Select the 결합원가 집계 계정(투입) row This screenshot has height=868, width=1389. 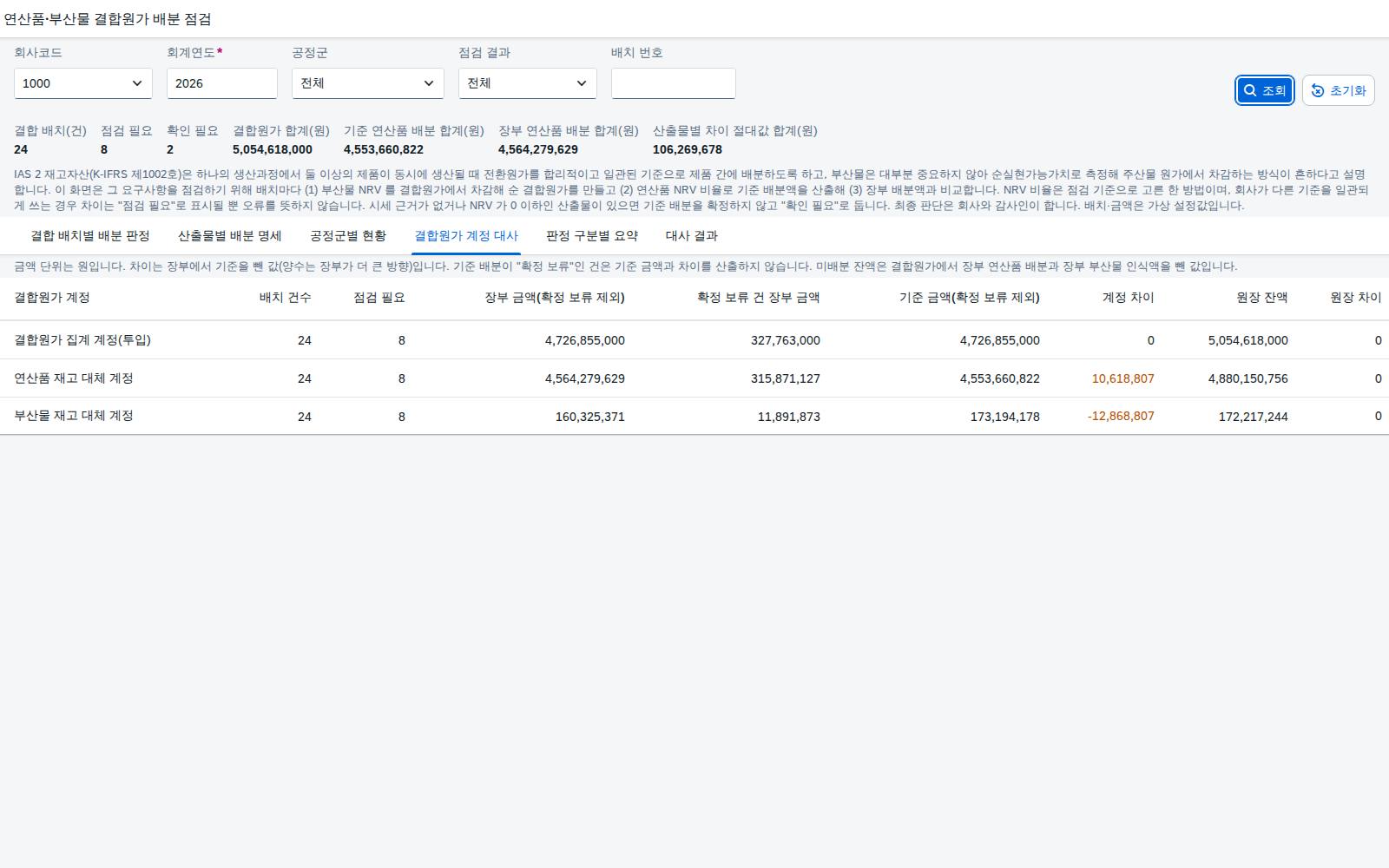coord(694,340)
